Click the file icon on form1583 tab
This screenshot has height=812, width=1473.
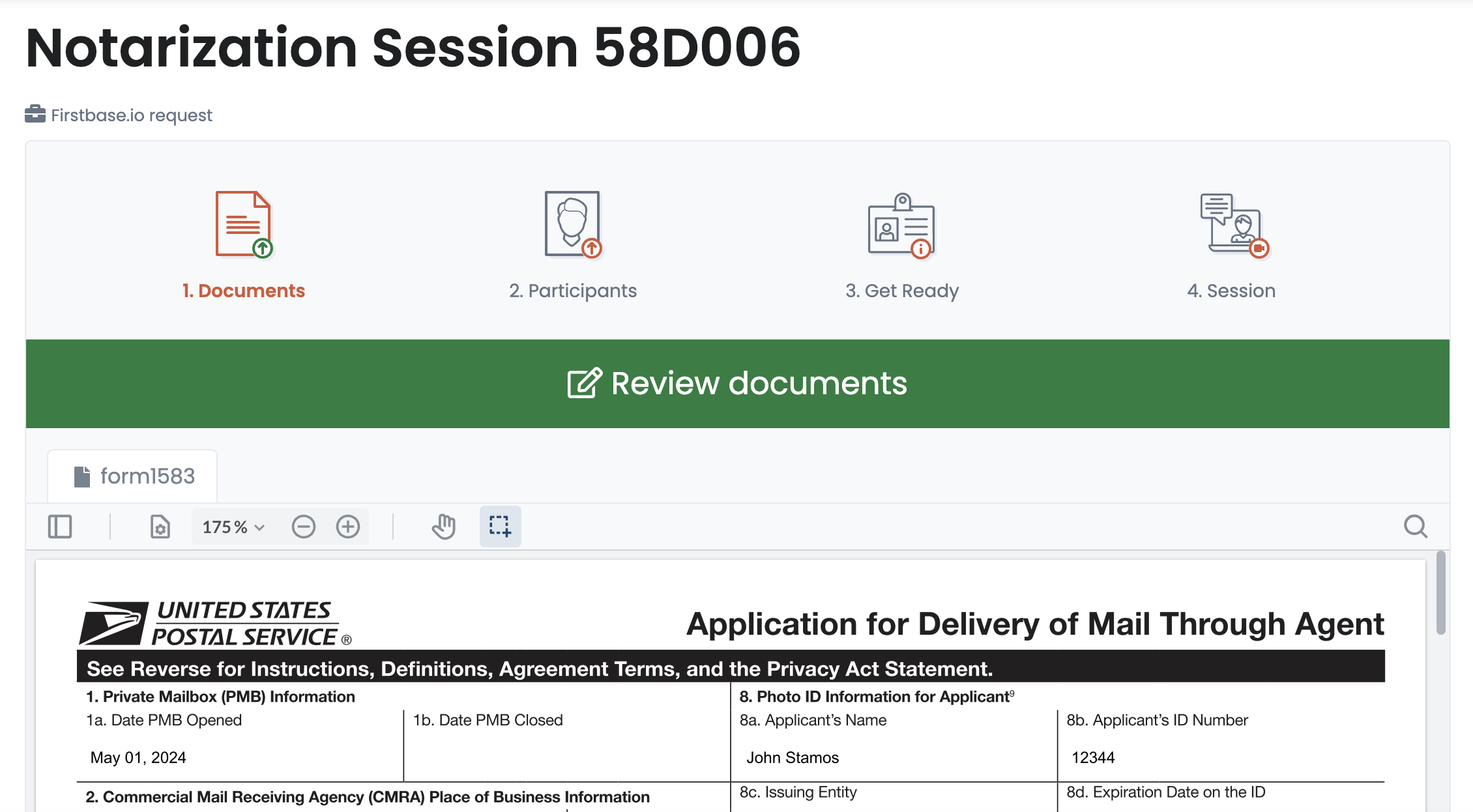click(82, 476)
